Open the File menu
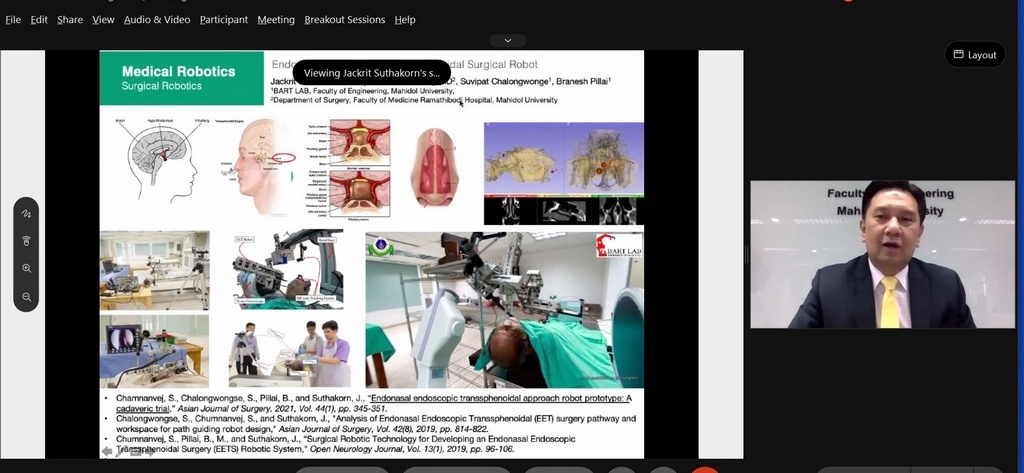1024x473 pixels. (13, 20)
